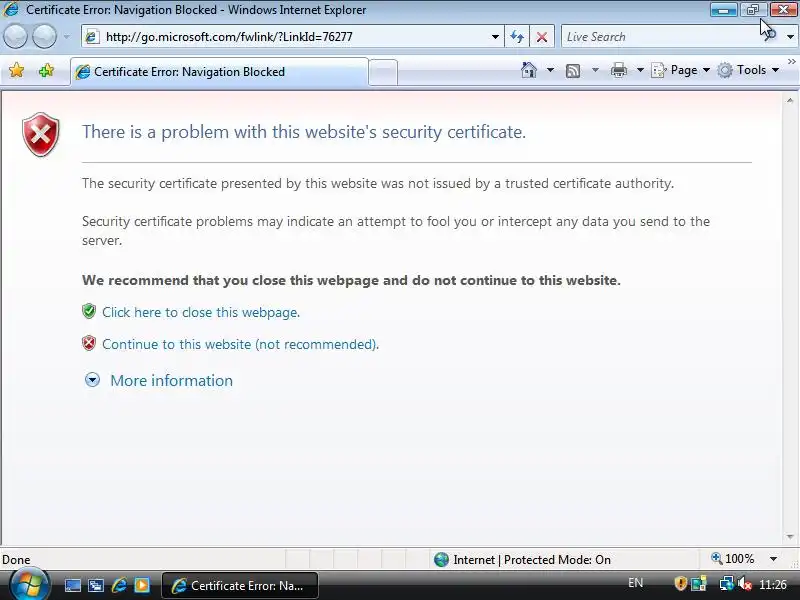The width and height of the screenshot is (800, 600).
Task: Click the network connection tray icon
Action: 726,584
